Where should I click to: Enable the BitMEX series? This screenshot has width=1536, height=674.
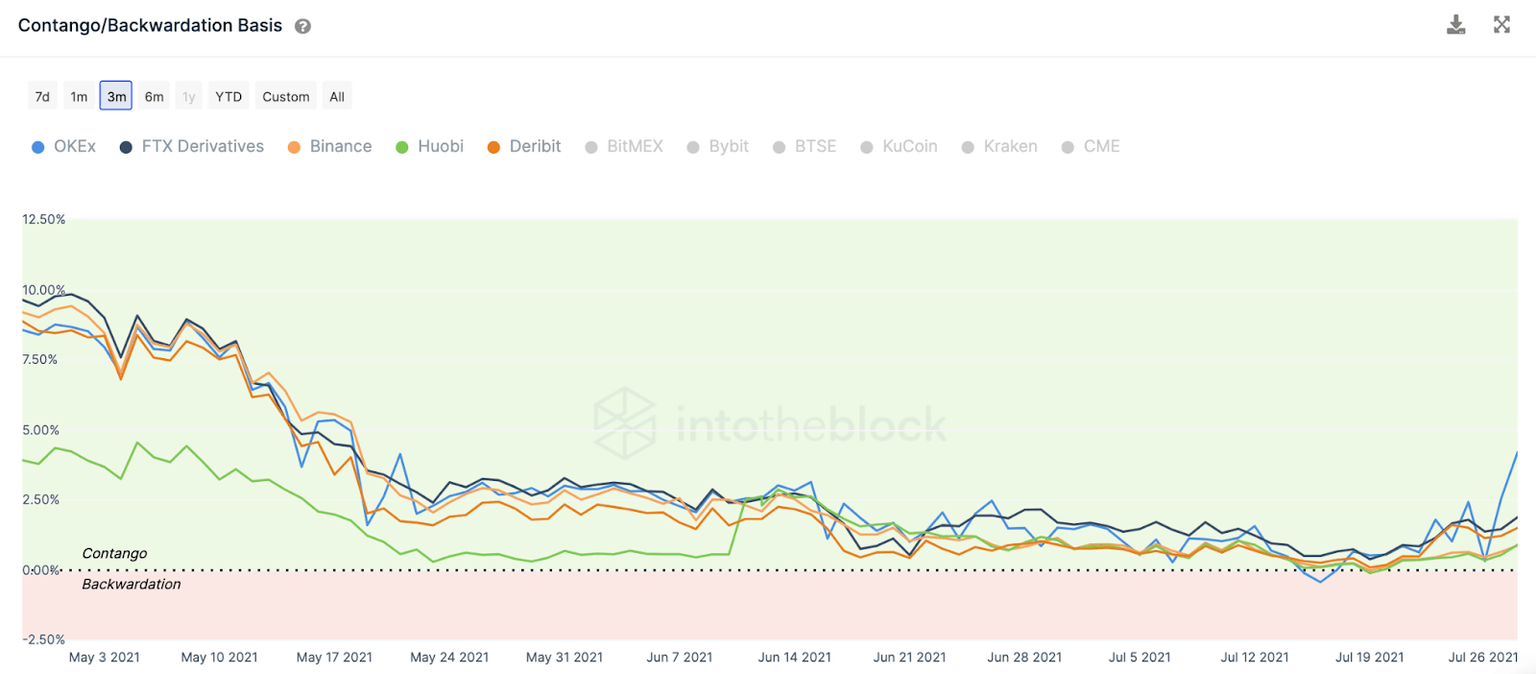click(x=624, y=146)
